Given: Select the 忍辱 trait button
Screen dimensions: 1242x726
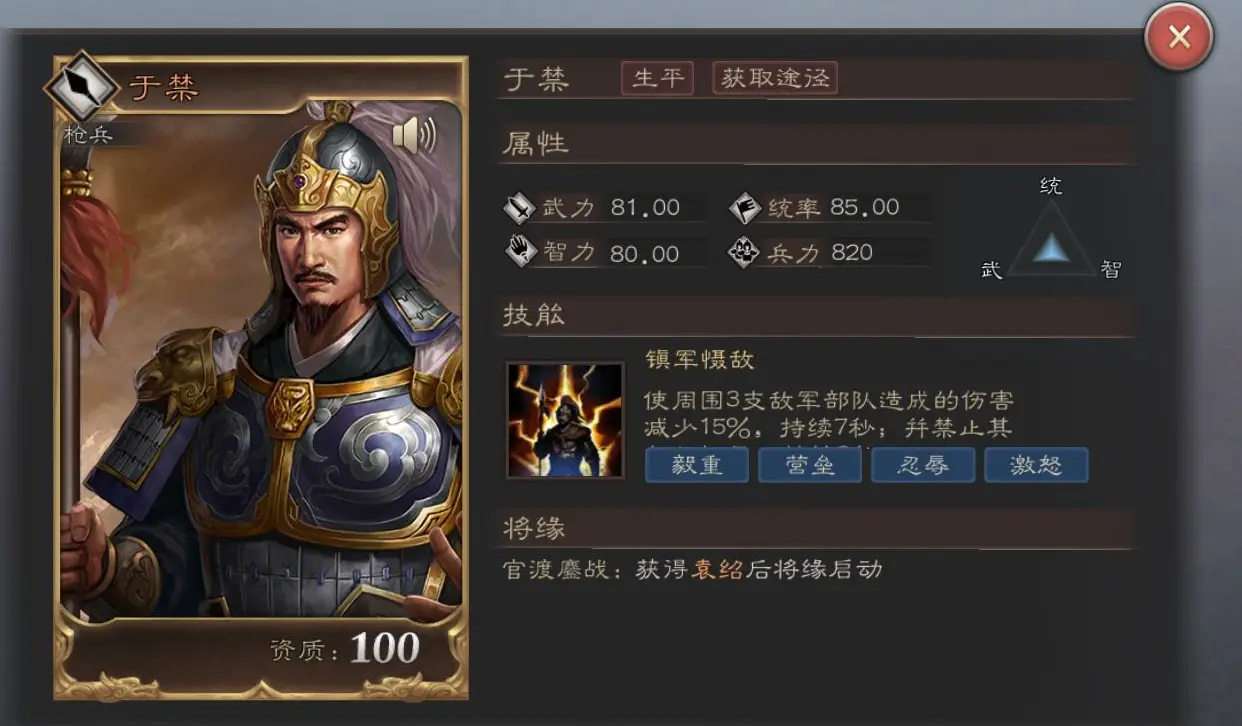Looking at the screenshot, I should click(923, 465).
